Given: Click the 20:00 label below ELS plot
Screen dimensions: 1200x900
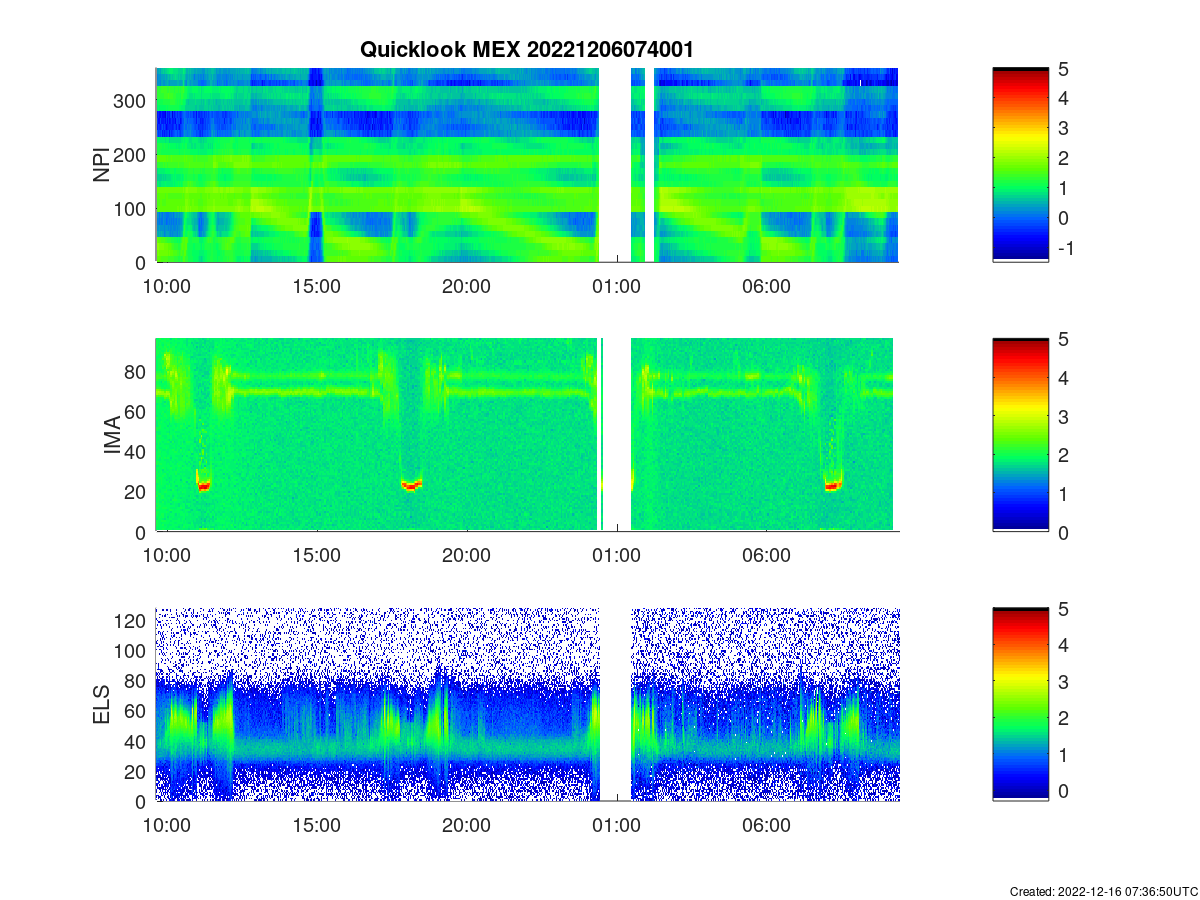Looking at the screenshot, I should pos(467,826).
